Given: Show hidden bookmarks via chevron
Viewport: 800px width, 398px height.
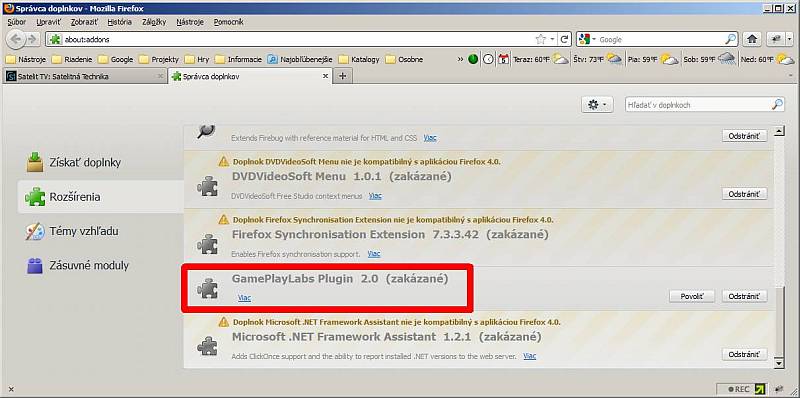Looking at the screenshot, I should pyautogui.click(x=460, y=59).
